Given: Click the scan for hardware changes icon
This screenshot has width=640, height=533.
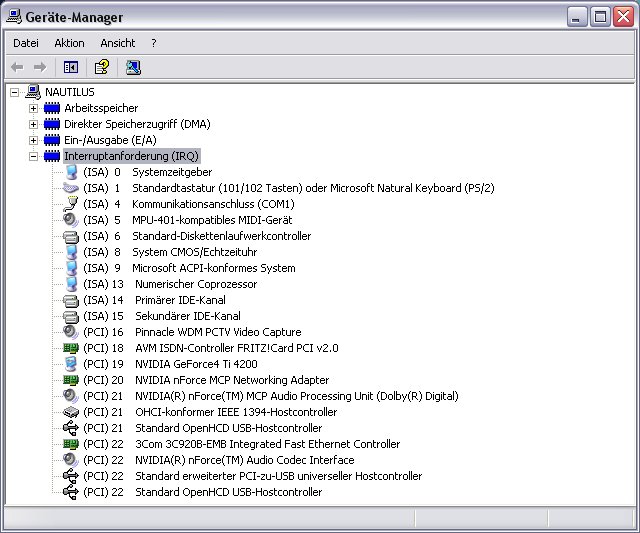Looking at the screenshot, I should [x=133, y=67].
